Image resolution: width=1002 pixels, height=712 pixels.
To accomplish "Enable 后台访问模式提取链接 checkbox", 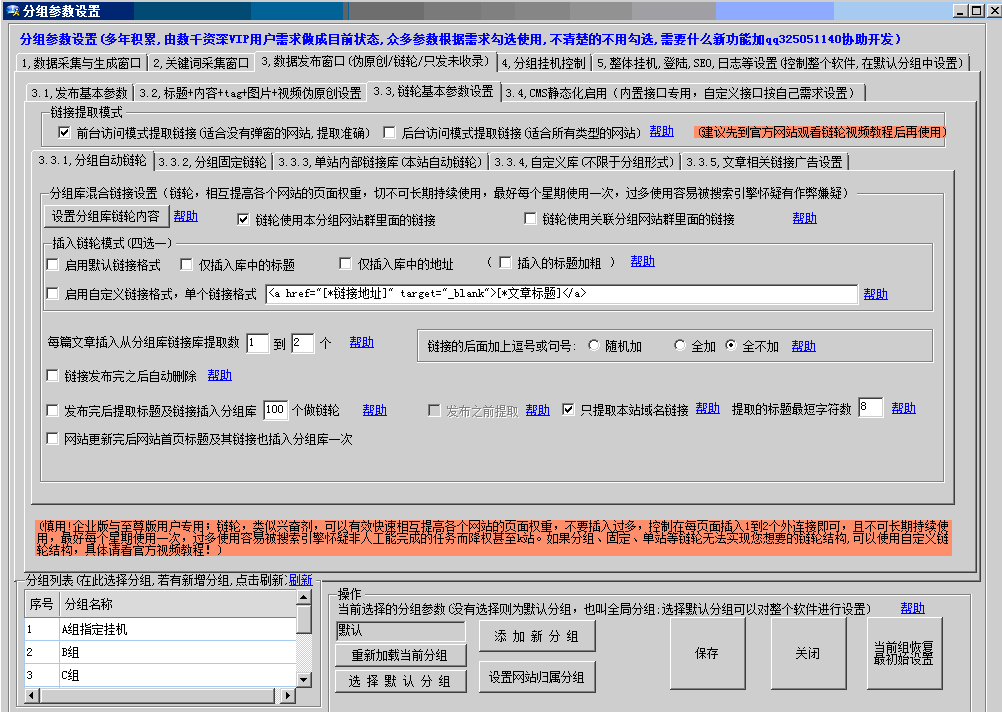I will [389, 132].
